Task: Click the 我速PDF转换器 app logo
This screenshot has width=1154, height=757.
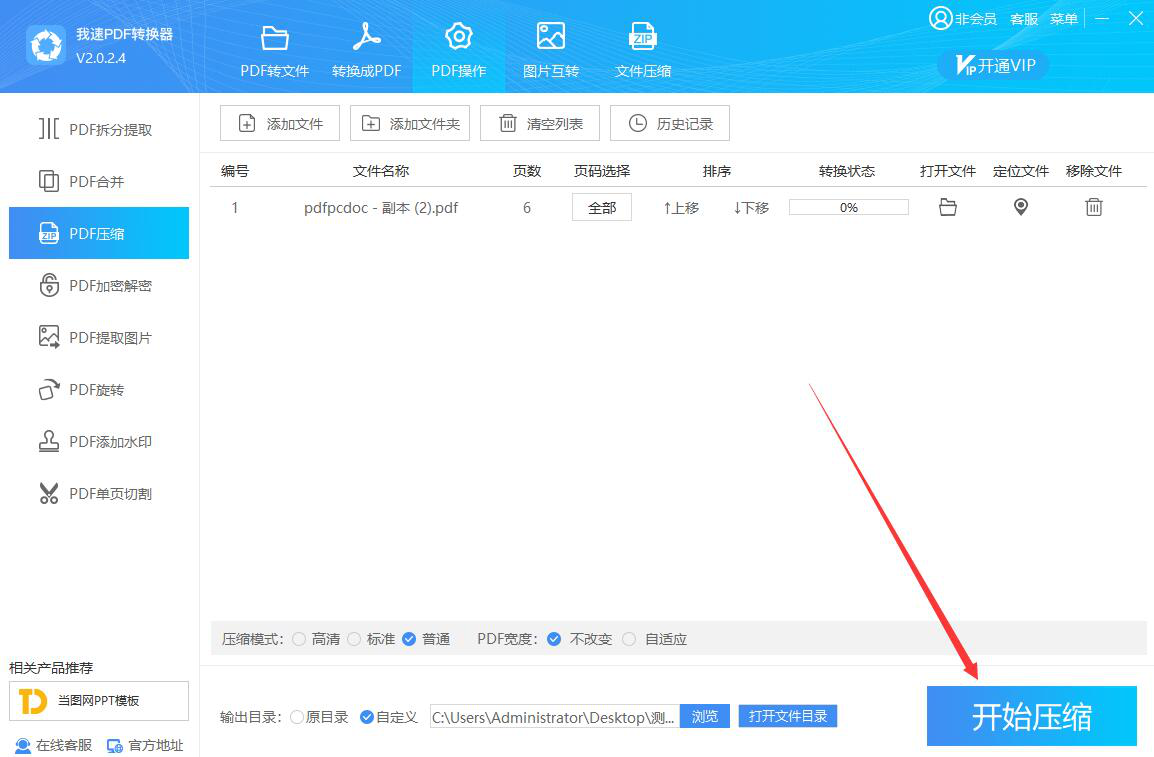Action: coord(46,46)
